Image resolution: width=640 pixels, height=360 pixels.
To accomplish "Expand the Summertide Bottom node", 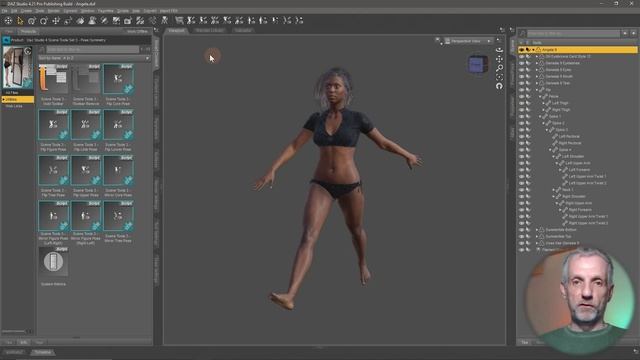I will click(537, 230).
